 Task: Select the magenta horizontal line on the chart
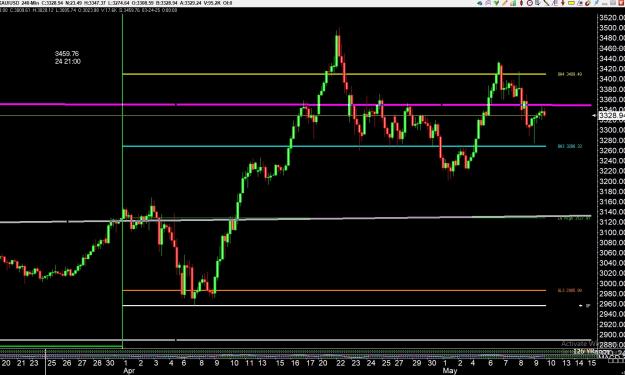(x=295, y=105)
